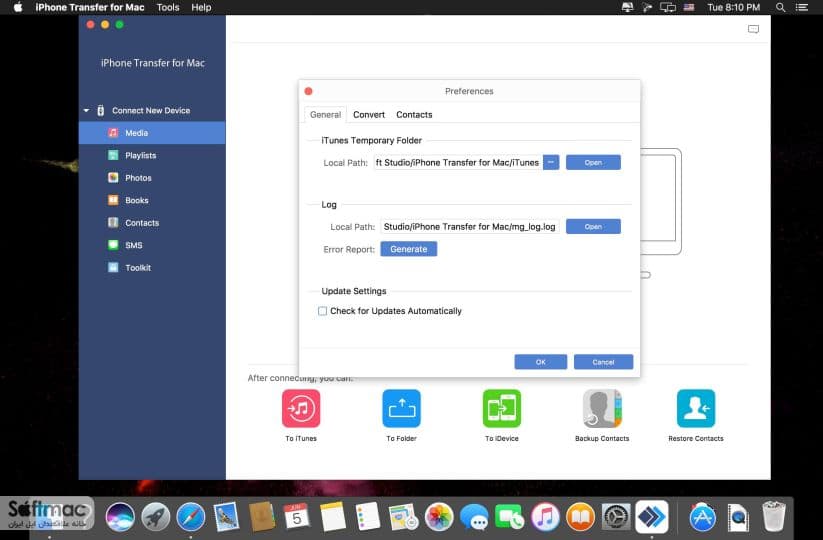The height and width of the screenshot is (540, 823).
Task: Click the To iDevice icon
Action: coord(502,408)
